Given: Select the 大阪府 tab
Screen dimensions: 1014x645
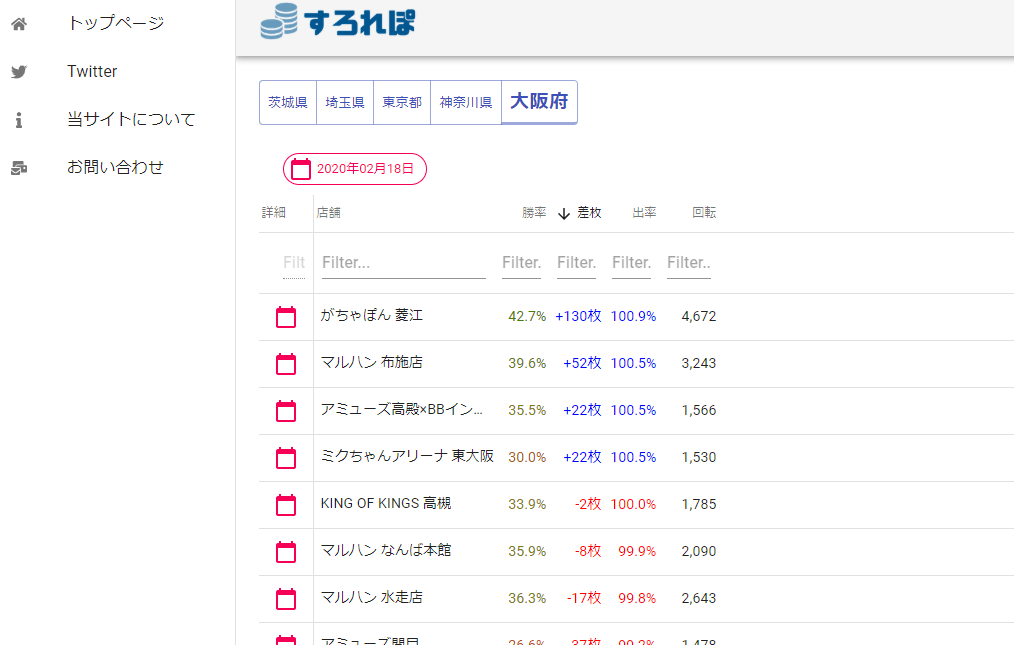Looking at the screenshot, I should [x=539, y=102].
